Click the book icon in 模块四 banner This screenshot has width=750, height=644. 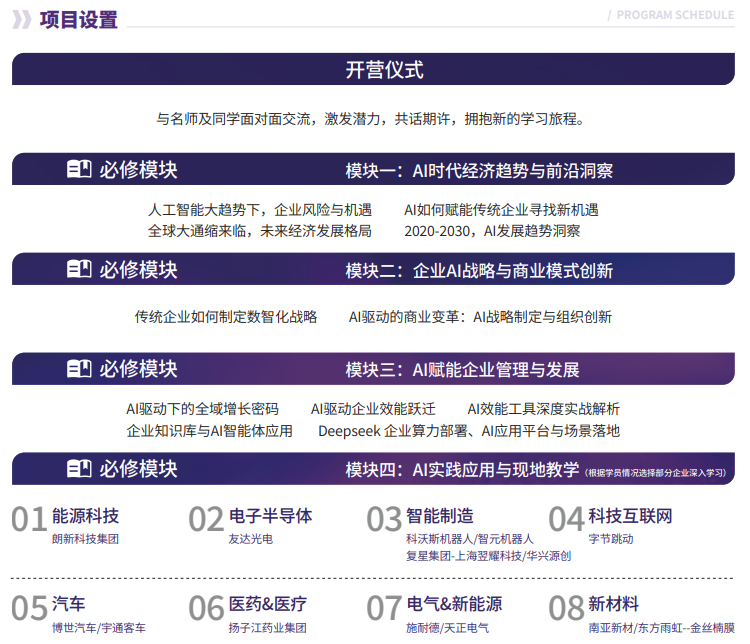[79, 468]
